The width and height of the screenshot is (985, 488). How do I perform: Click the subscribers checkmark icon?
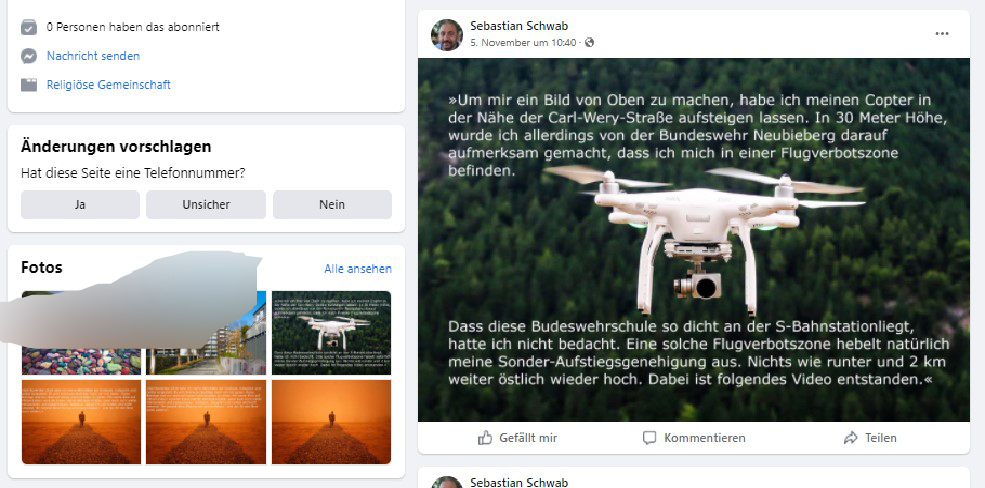pos(29,27)
